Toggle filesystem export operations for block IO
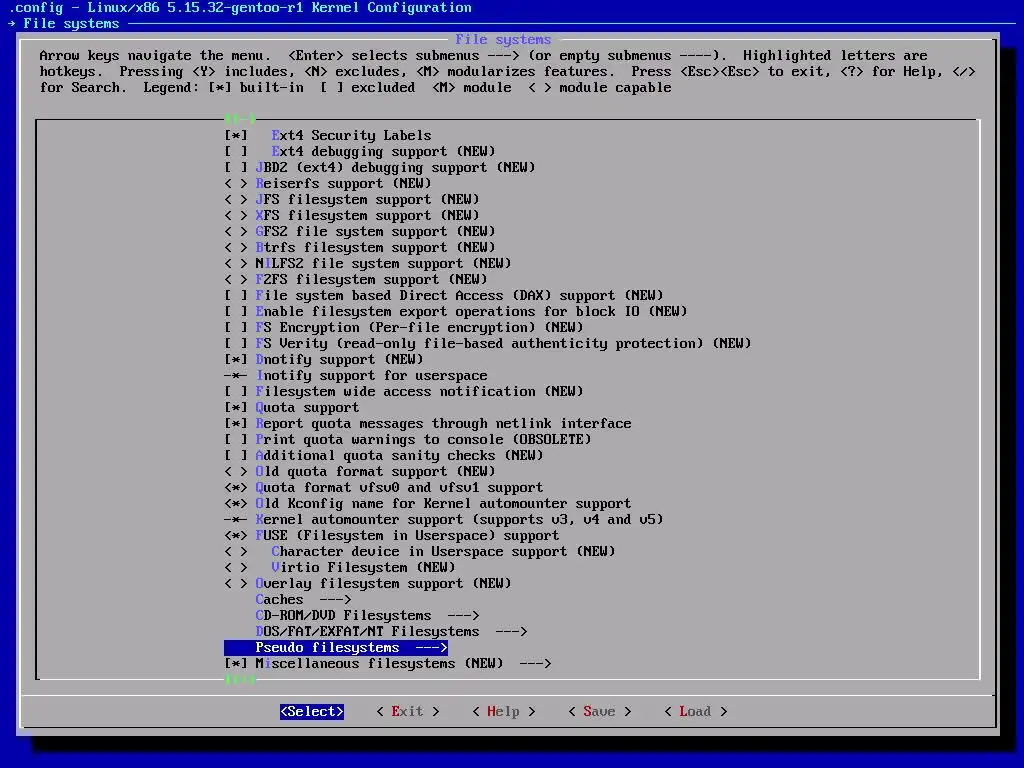Viewport: 1024px width, 768px height. (x=456, y=312)
